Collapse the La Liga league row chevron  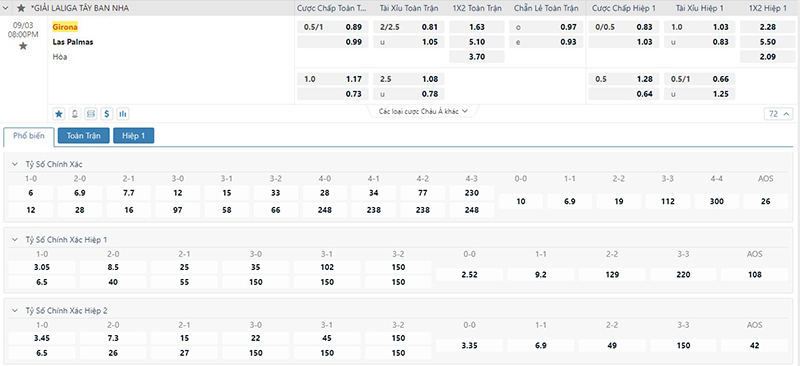click(6, 8)
